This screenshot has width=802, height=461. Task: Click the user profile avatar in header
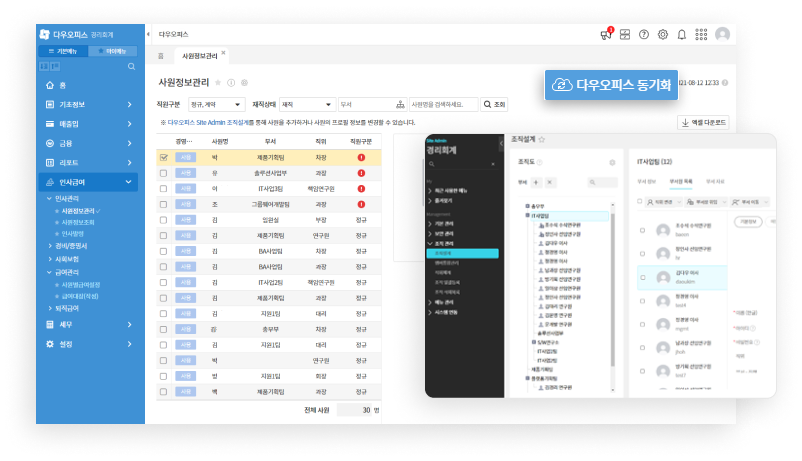pyautogui.click(x=722, y=34)
